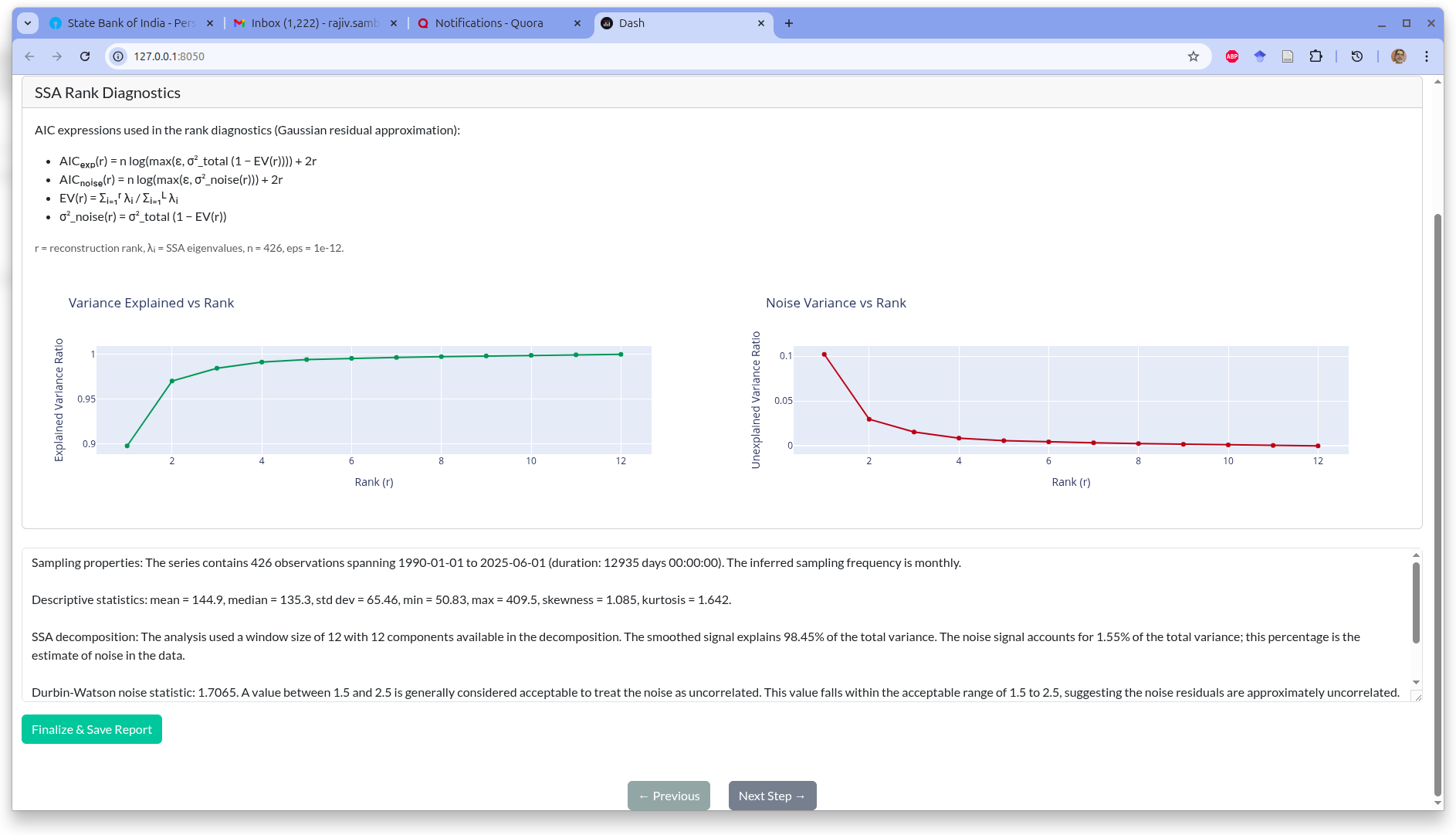This screenshot has height=835, width=1456.
Task: Close the Dash tab
Action: click(761, 23)
